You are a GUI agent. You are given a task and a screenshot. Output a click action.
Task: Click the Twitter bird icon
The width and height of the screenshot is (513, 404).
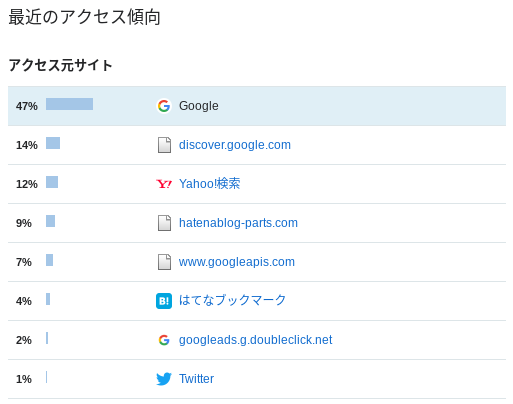pyautogui.click(x=164, y=379)
